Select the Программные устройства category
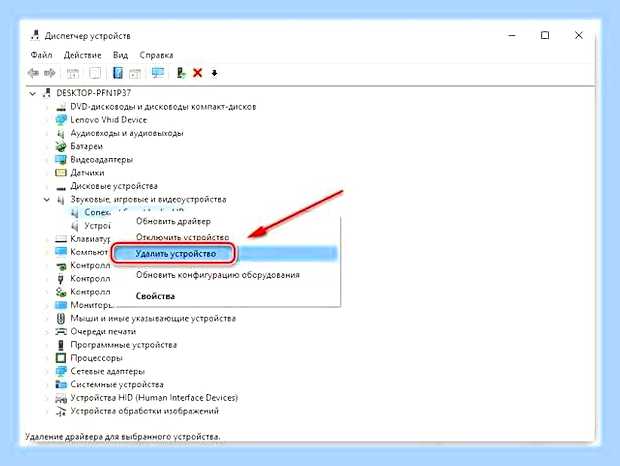This screenshot has width=620, height=466. 123,345
